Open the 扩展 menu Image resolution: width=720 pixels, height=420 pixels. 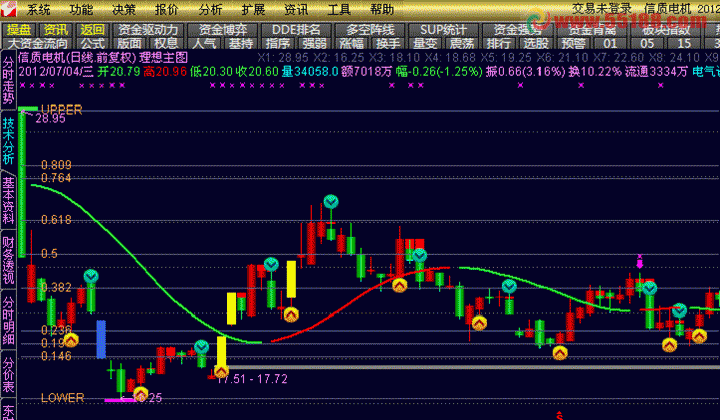[x=253, y=10]
